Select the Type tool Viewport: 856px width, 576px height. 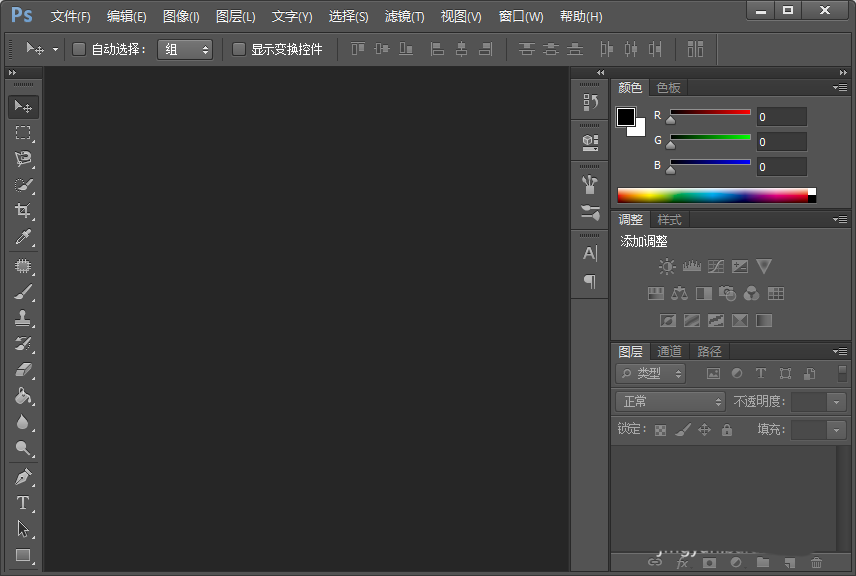23,503
